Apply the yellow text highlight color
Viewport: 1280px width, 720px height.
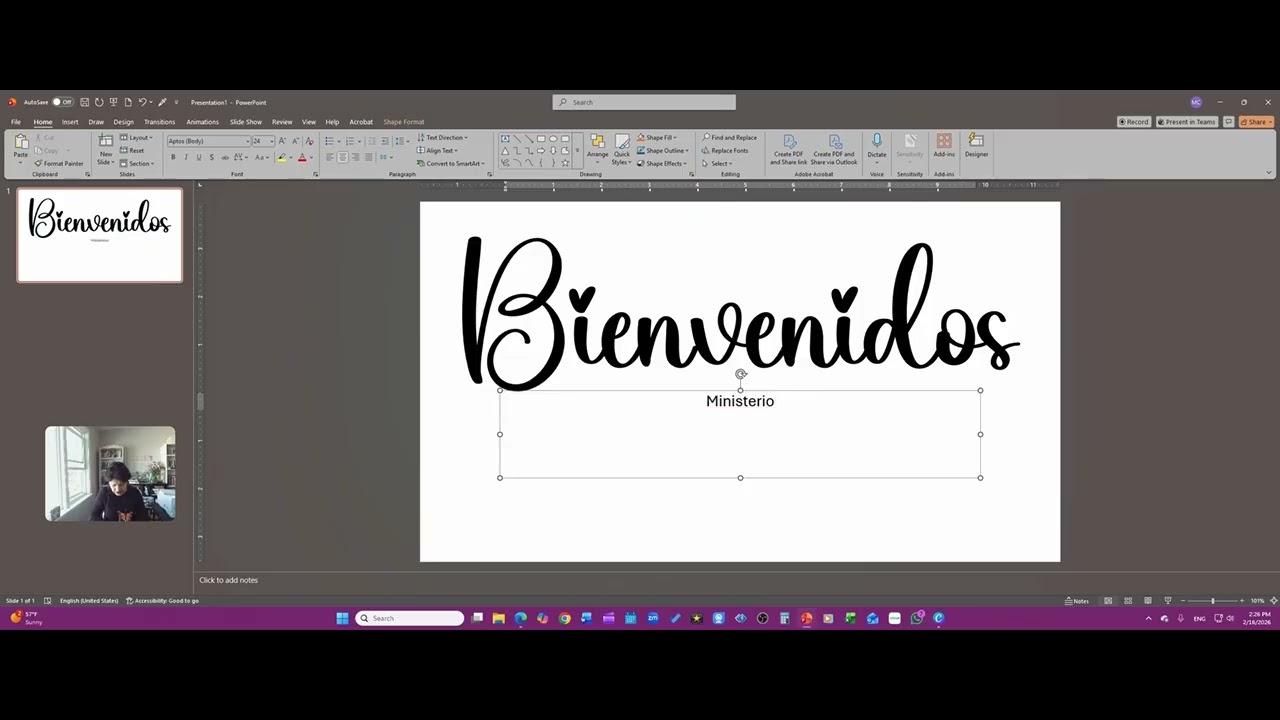pyautogui.click(x=282, y=157)
